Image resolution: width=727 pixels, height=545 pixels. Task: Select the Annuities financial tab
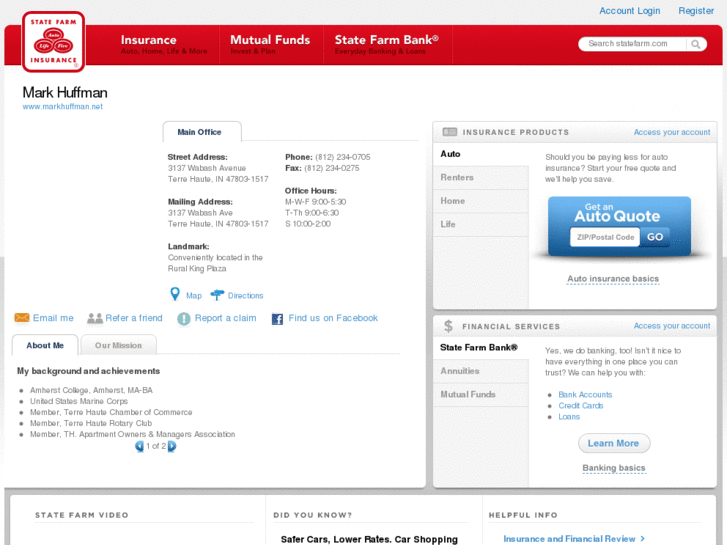481,371
